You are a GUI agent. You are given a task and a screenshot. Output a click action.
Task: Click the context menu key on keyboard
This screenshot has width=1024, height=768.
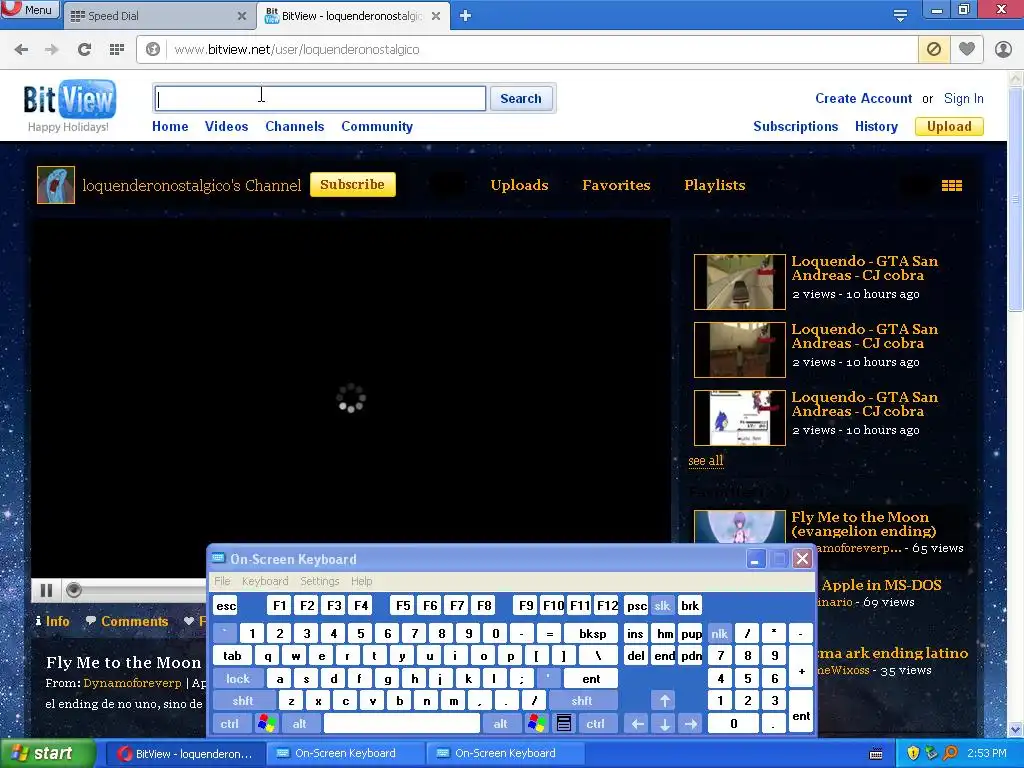pos(564,724)
